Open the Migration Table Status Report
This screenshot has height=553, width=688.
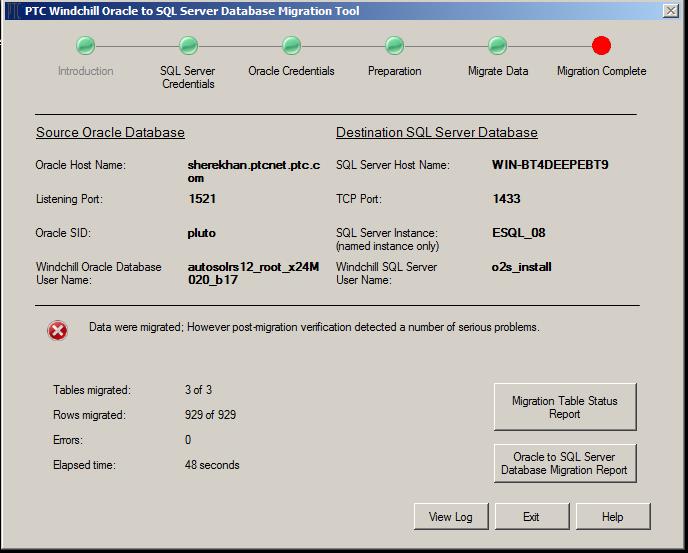(x=564, y=407)
